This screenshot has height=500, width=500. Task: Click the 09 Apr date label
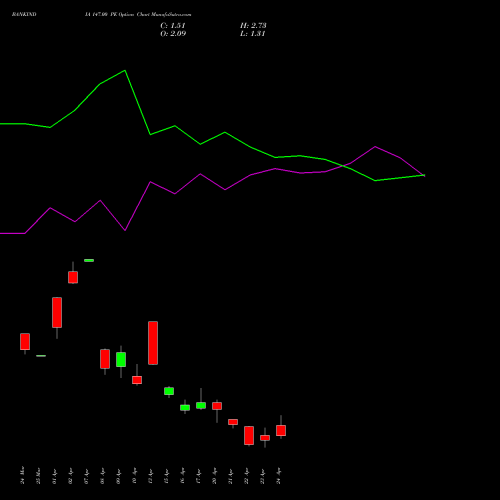(x=118, y=476)
